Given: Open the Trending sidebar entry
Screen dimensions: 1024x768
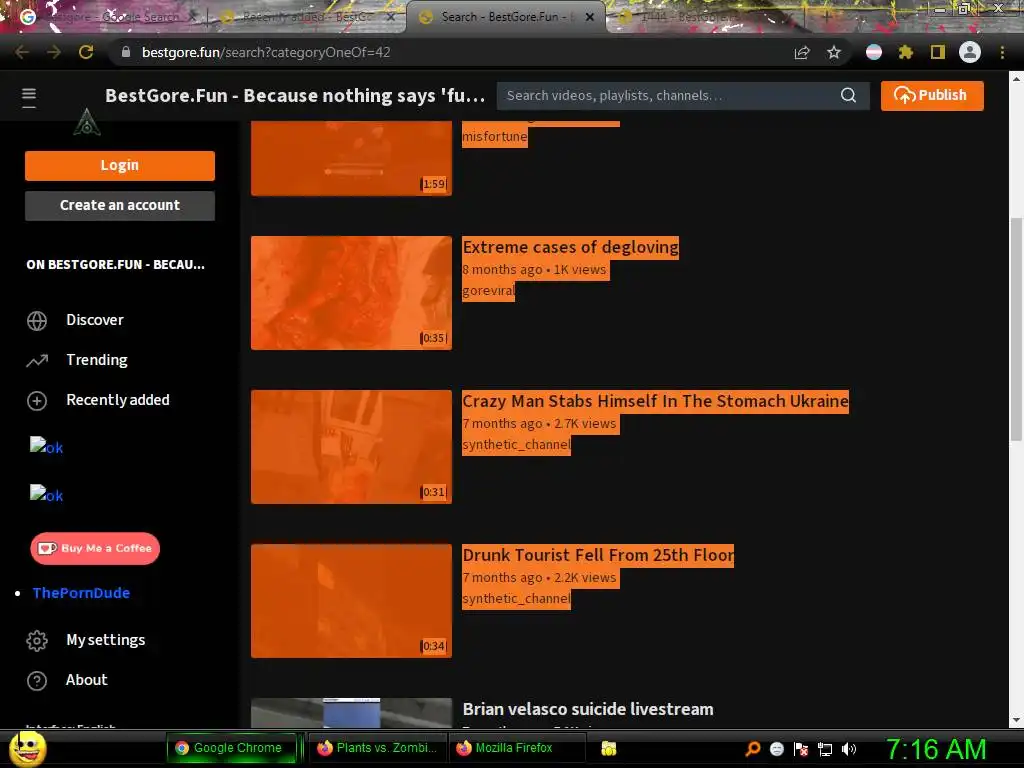Looking at the screenshot, I should pyautogui.click(x=97, y=360).
